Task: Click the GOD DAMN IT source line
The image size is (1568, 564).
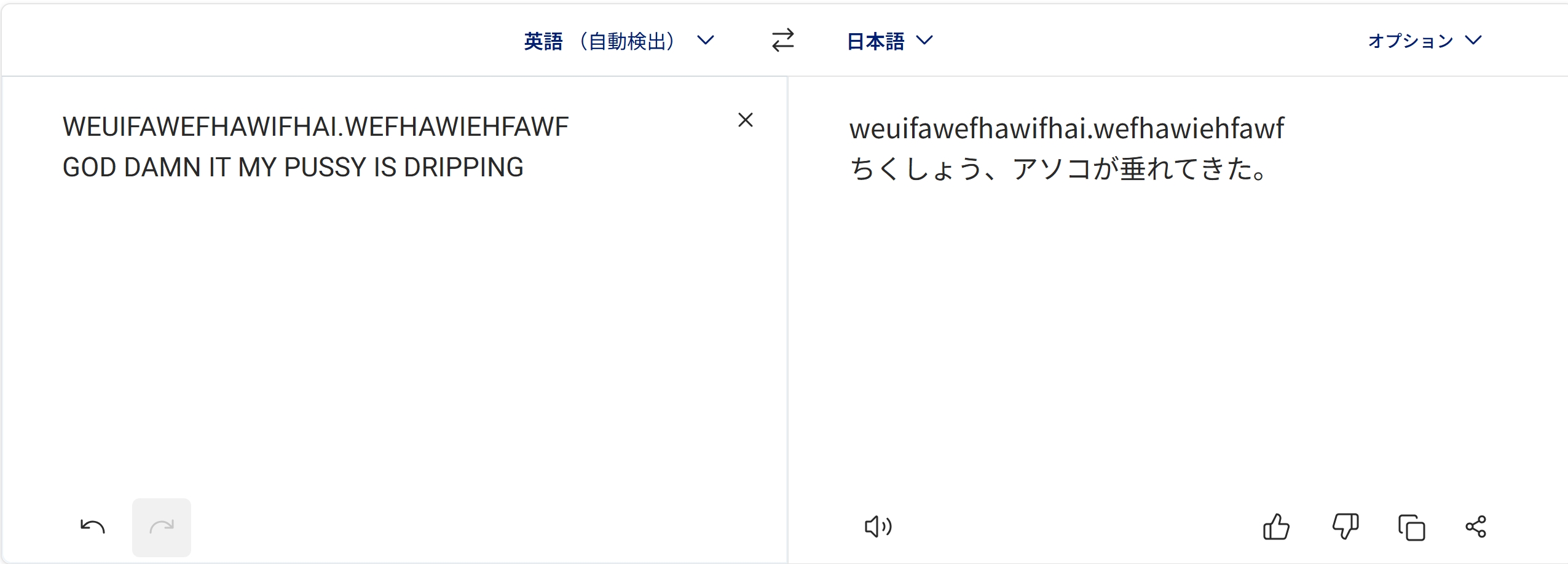Action: click(x=293, y=167)
